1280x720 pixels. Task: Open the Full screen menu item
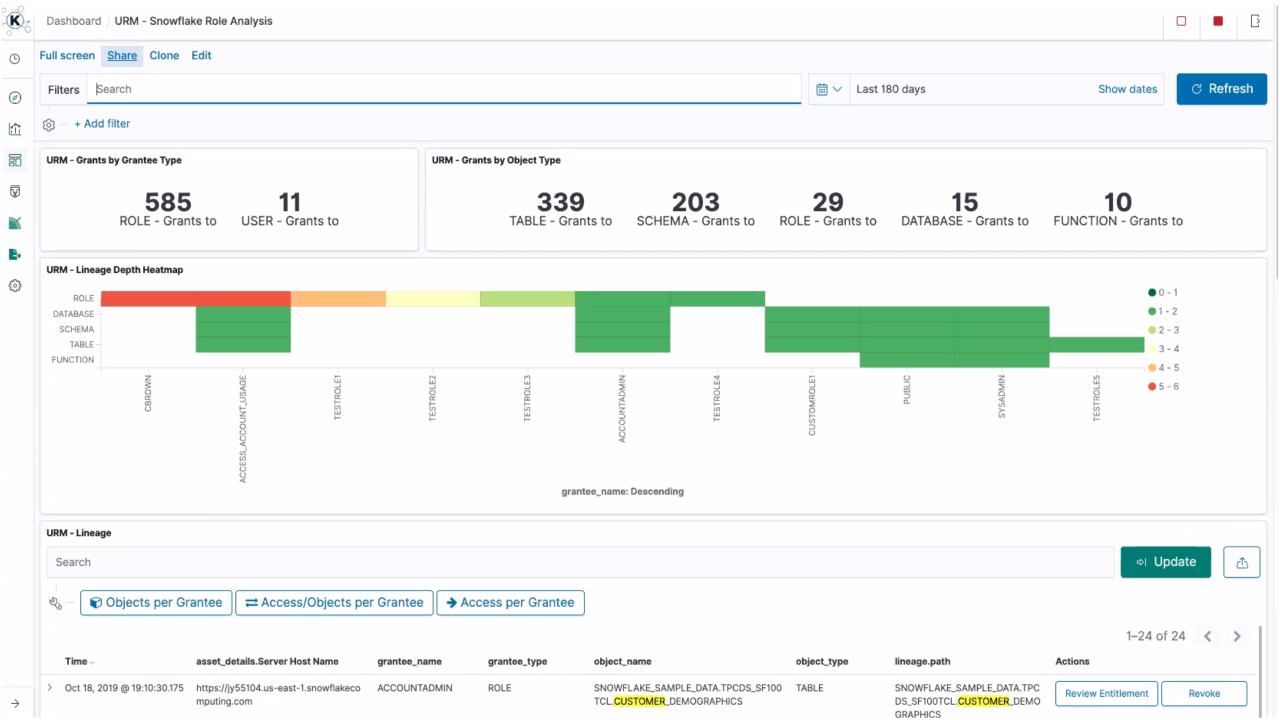[67, 55]
